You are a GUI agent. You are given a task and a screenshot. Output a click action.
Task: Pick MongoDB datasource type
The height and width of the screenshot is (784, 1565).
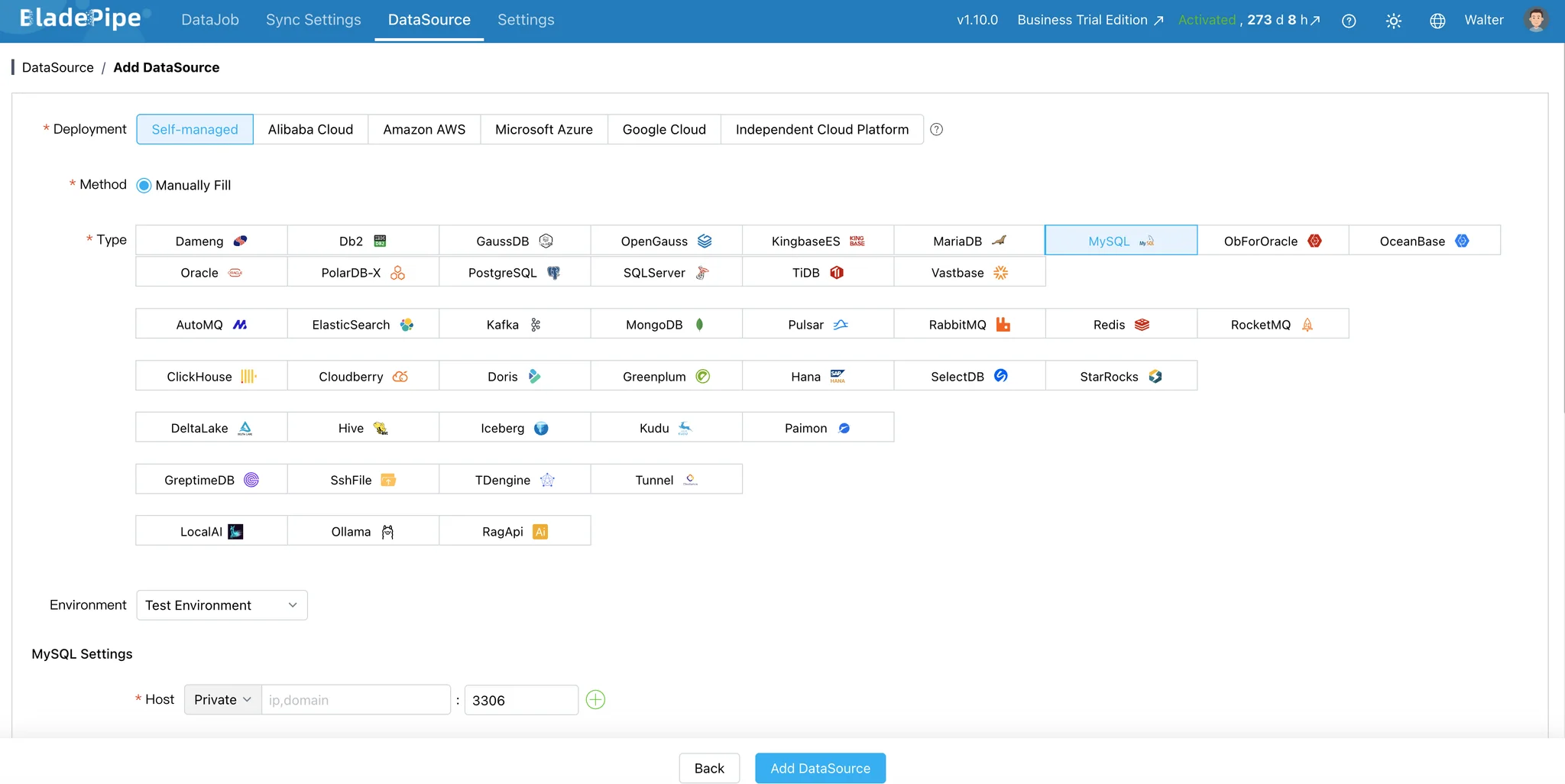tap(666, 325)
